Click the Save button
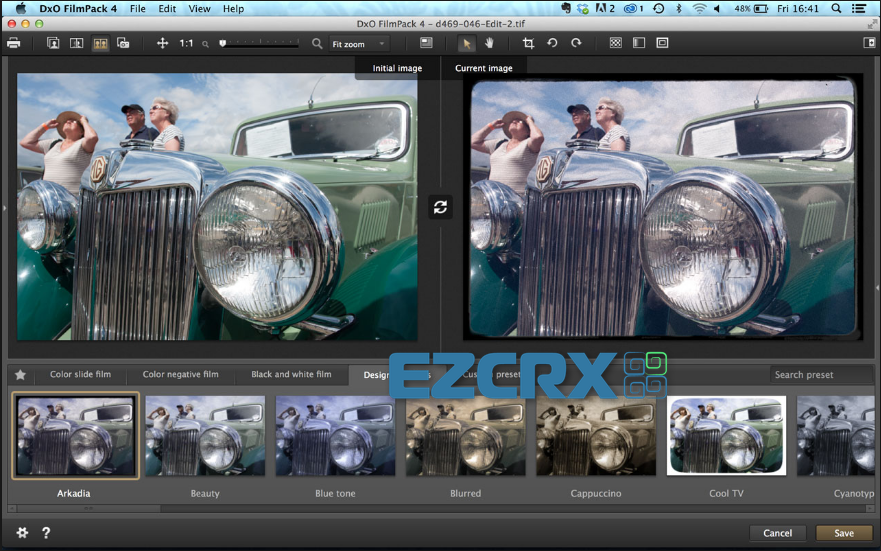This screenshot has width=881, height=551. (x=844, y=533)
